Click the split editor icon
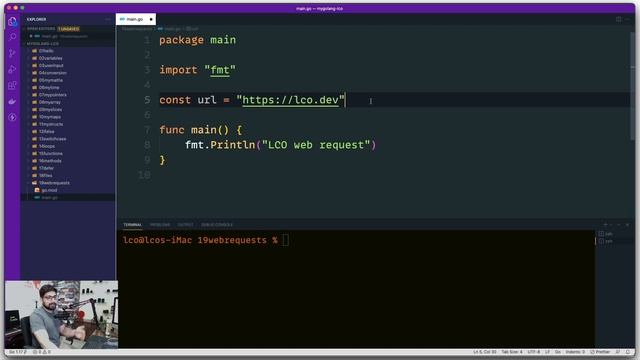The image size is (640, 360). coord(618,19)
